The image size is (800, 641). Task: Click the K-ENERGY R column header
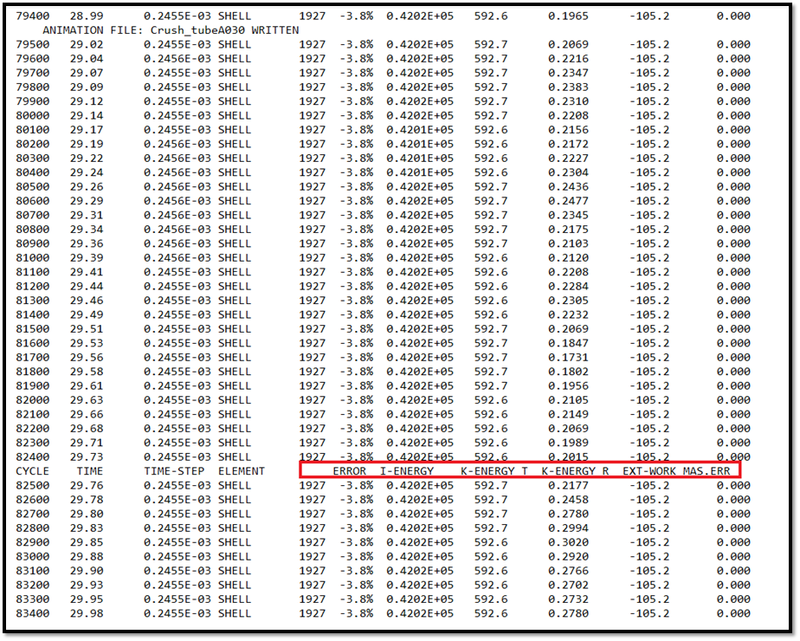[575, 471]
